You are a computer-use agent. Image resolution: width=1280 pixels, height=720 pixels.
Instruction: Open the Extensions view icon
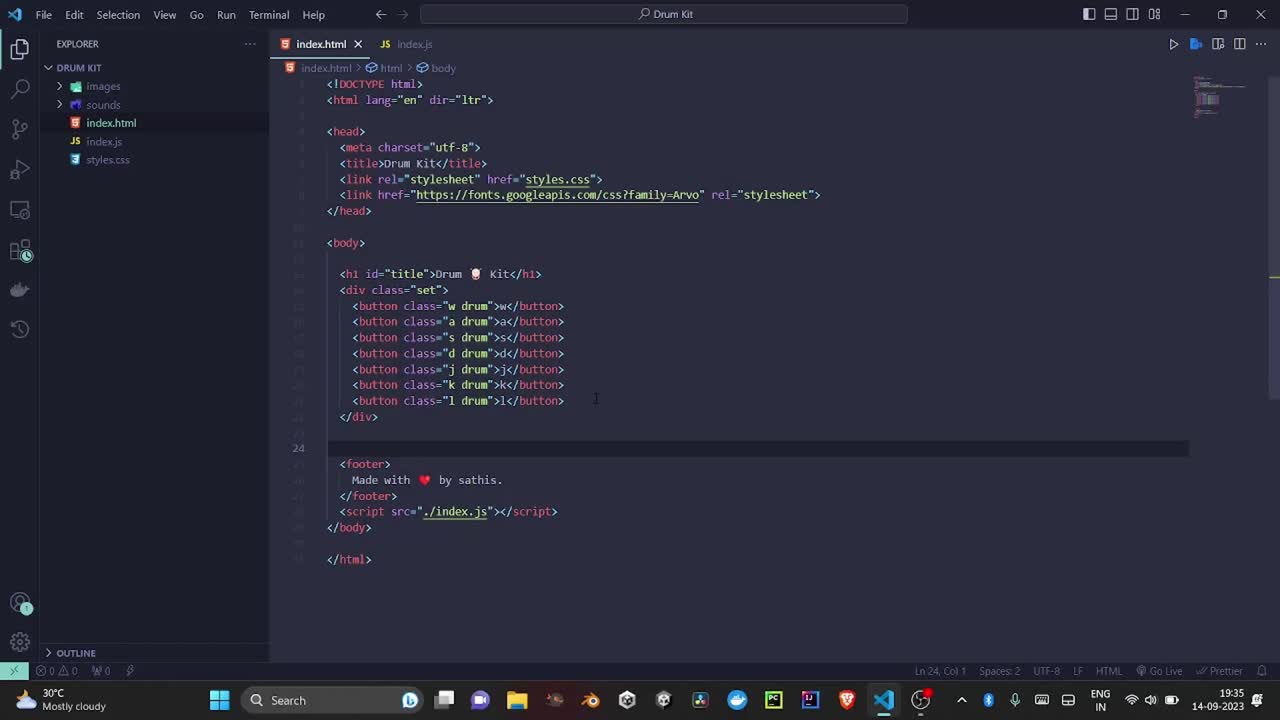(20, 251)
